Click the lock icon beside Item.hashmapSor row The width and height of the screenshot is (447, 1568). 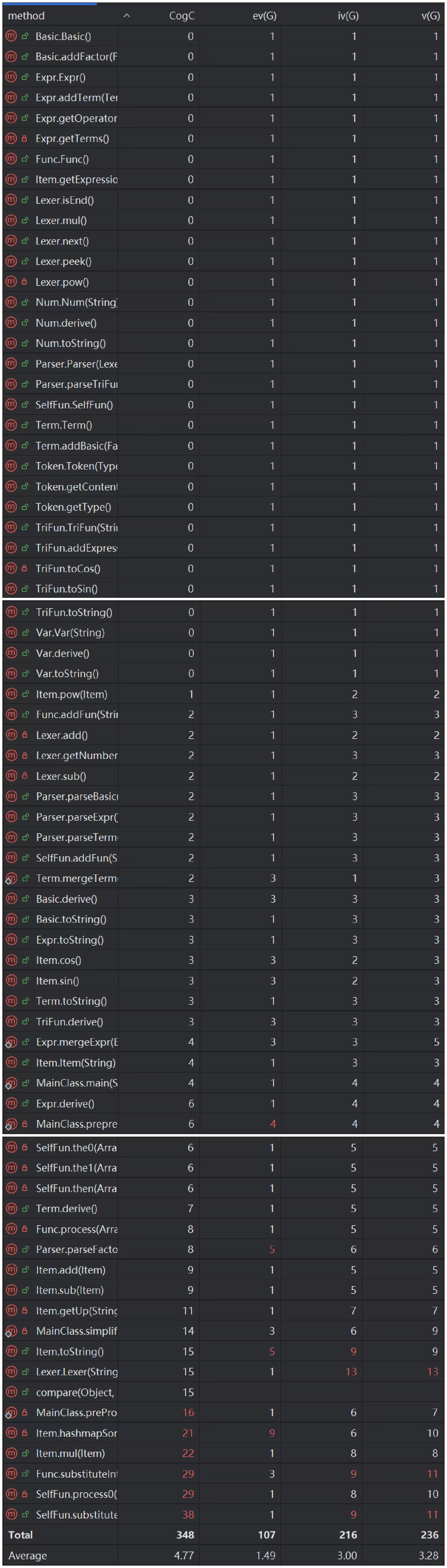coord(25,1433)
